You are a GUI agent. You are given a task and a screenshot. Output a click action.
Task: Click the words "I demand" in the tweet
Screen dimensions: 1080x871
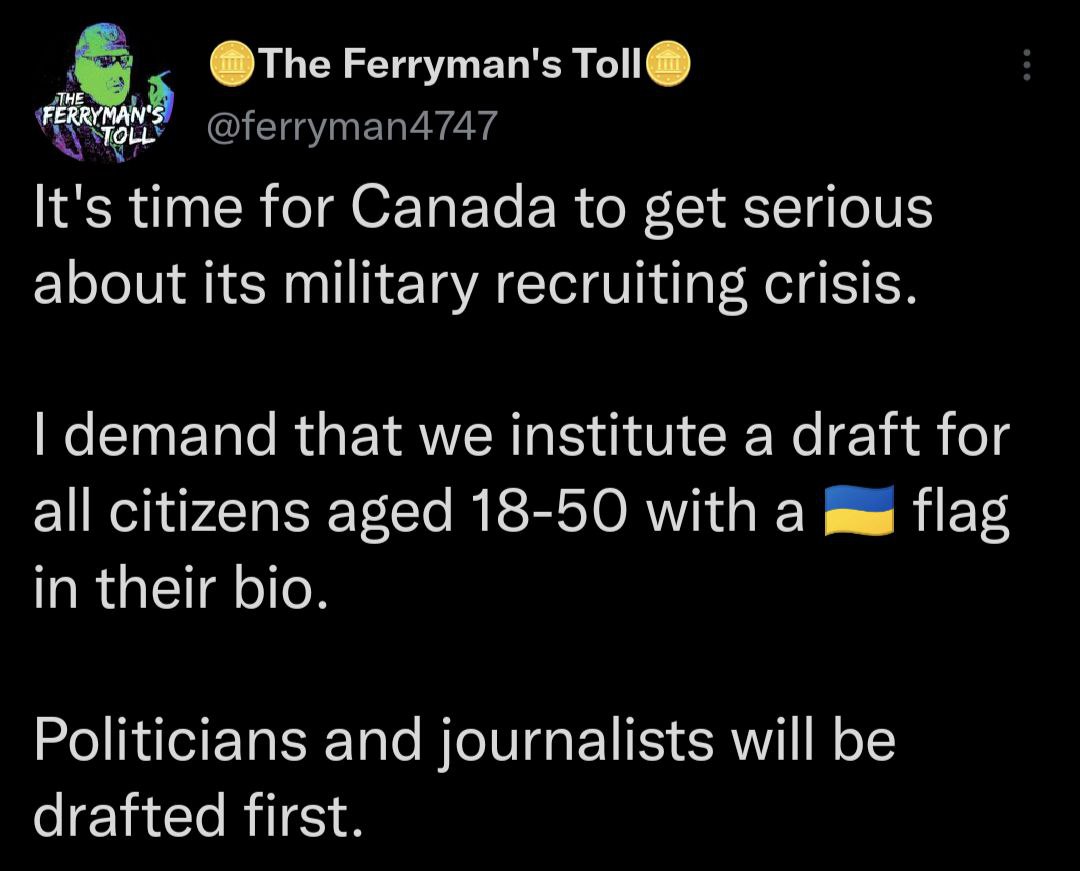click(x=155, y=435)
